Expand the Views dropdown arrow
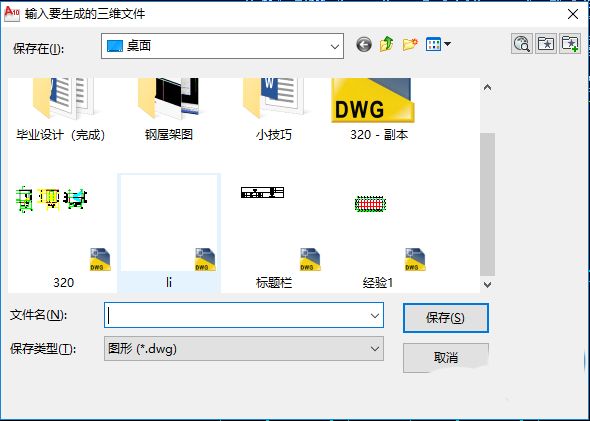The height and width of the screenshot is (421, 590). [447, 44]
